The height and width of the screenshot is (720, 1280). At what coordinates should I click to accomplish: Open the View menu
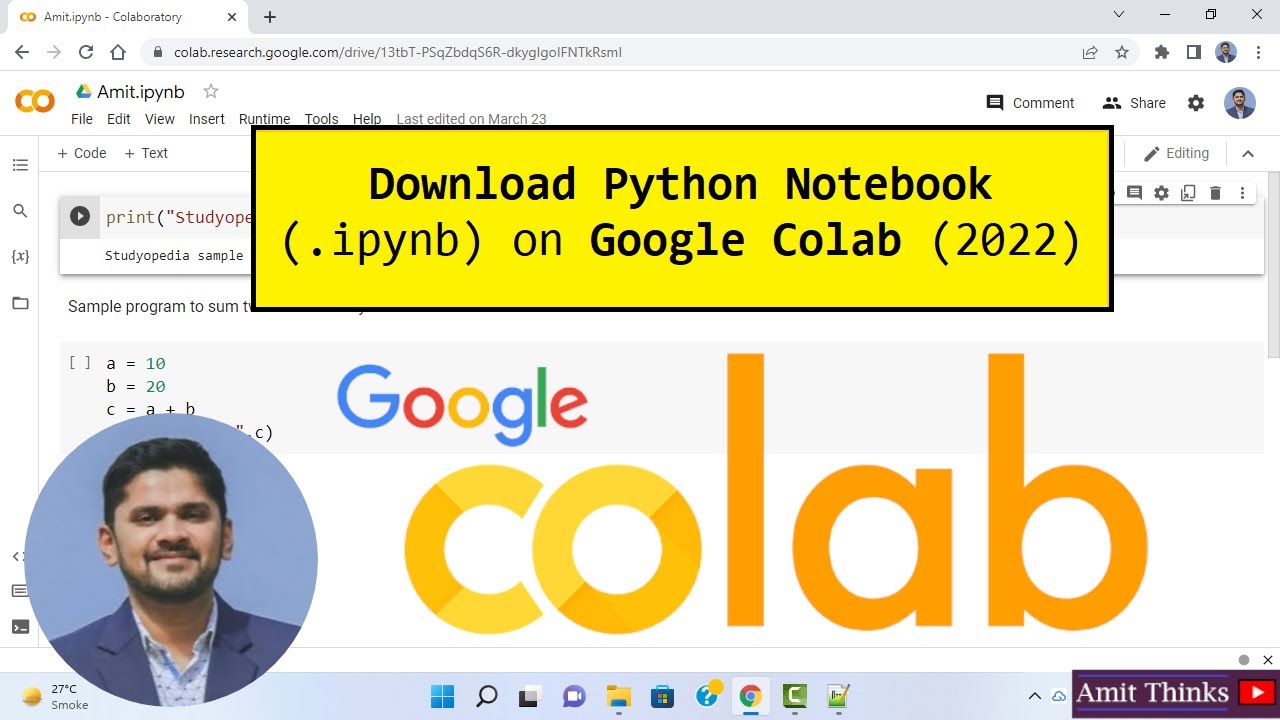(x=160, y=119)
